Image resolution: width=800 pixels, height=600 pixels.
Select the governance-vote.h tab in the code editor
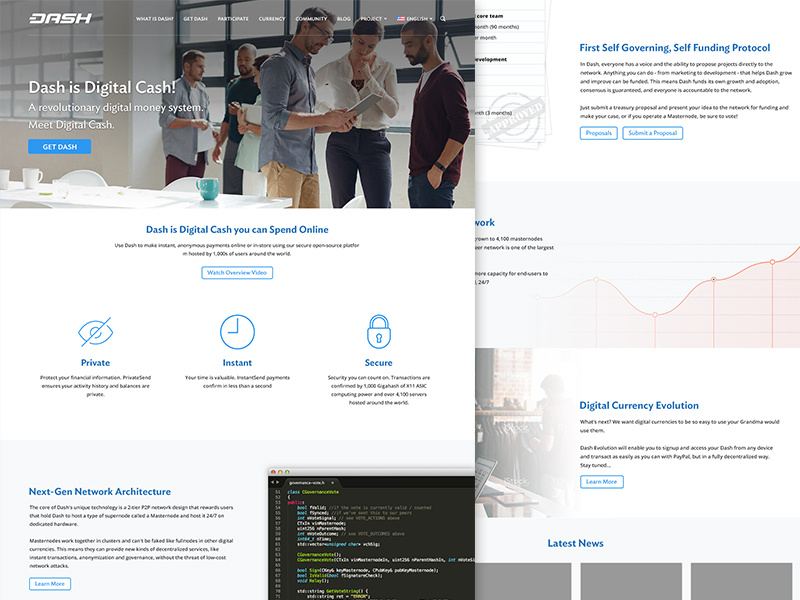[309, 482]
